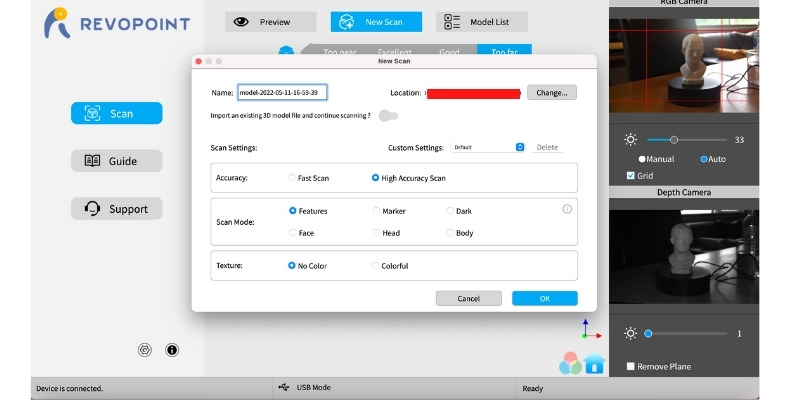Image resolution: width=800 pixels, height=400 pixels.
Task: Click 'Device is connected.' status text
Action: click(x=69, y=388)
